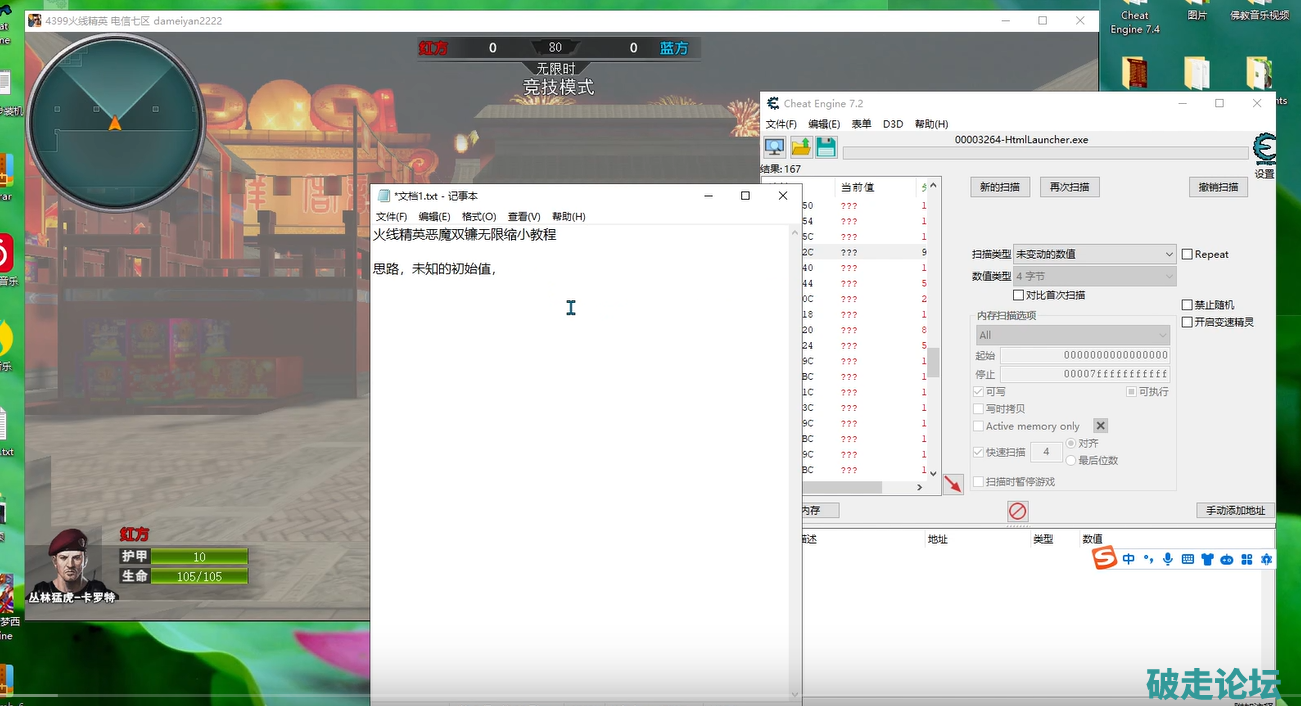Open the Notepad 格式(O) menu
This screenshot has width=1301, height=706.
(479, 216)
